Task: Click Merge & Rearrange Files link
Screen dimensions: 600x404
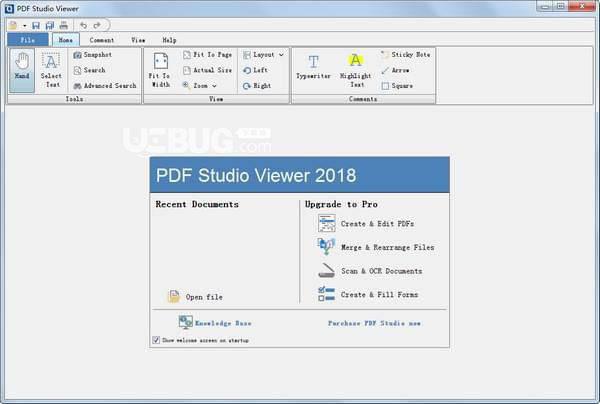Action: coord(388,247)
